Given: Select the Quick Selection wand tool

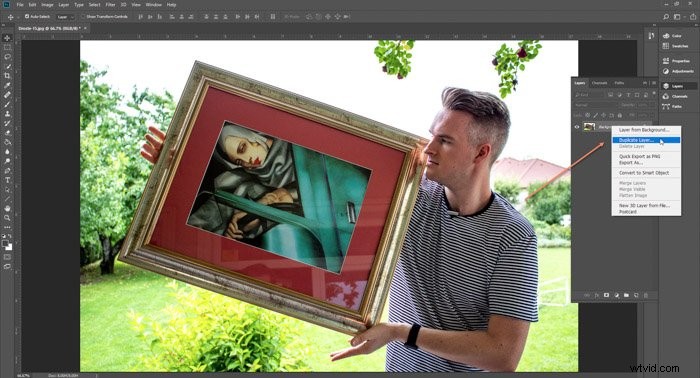Looking at the screenshot, I should [7, 66].
